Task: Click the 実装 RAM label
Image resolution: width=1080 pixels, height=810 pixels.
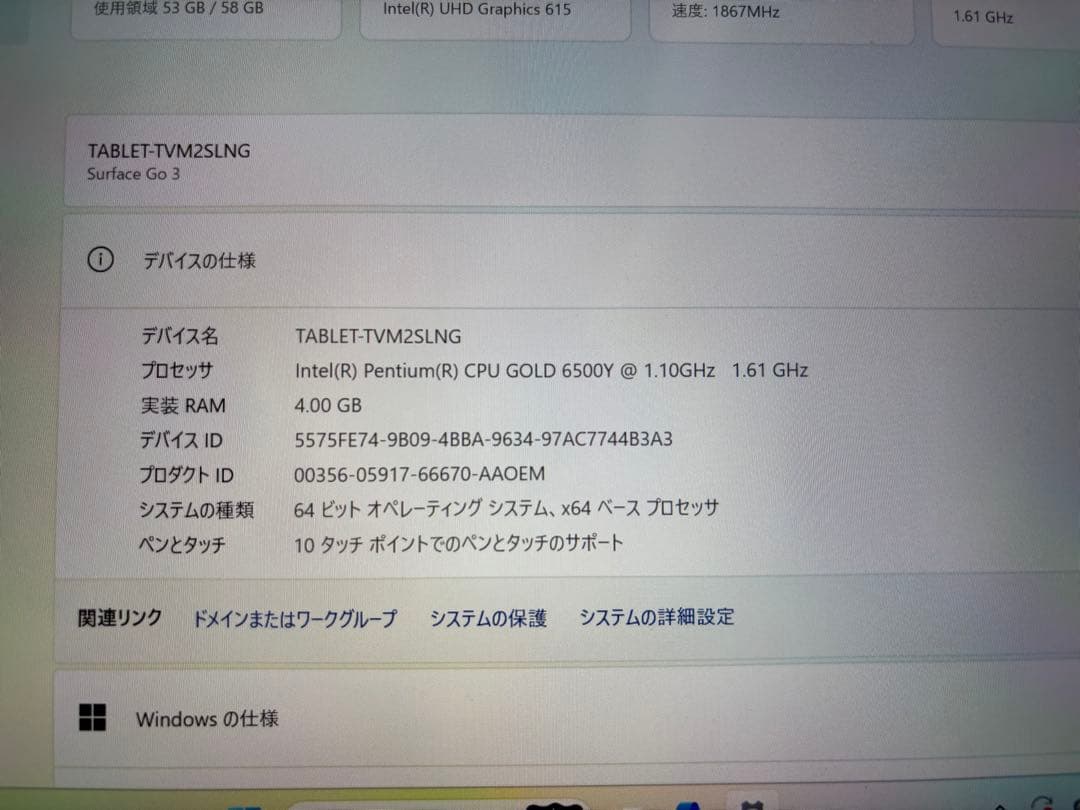Action: [183, 405]
